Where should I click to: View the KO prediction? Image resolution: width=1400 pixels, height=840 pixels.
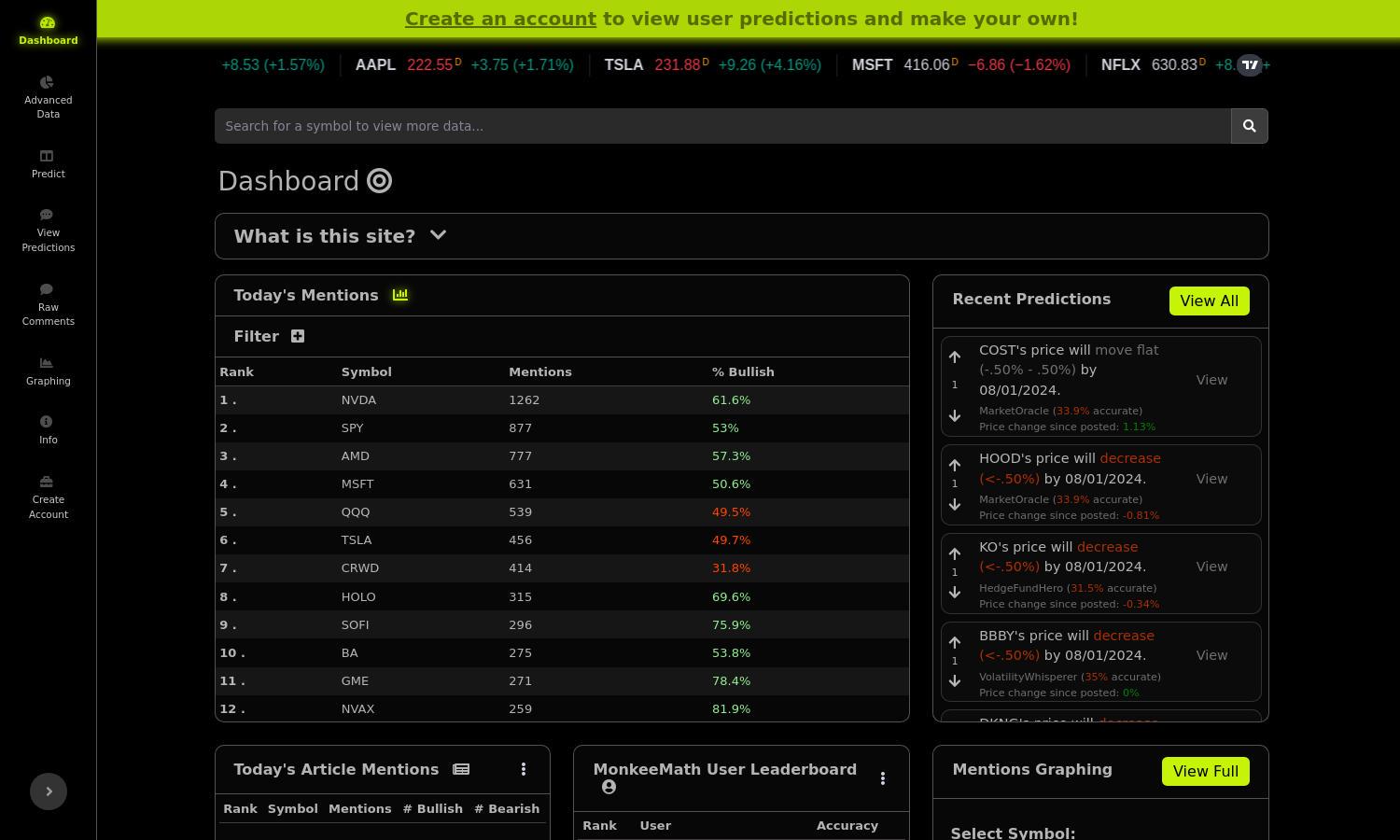pos(1211,567)
